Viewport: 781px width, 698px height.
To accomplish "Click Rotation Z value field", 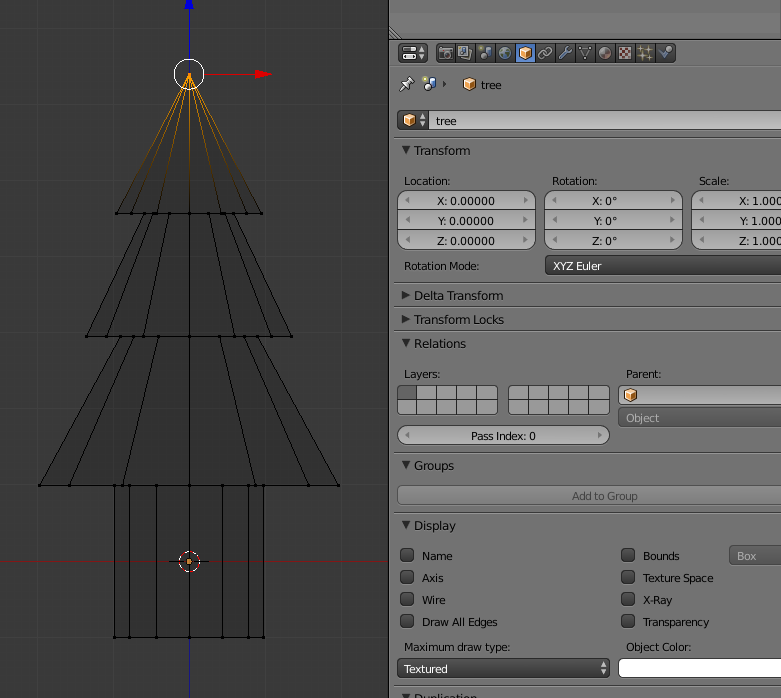I will tap(613, 241).
